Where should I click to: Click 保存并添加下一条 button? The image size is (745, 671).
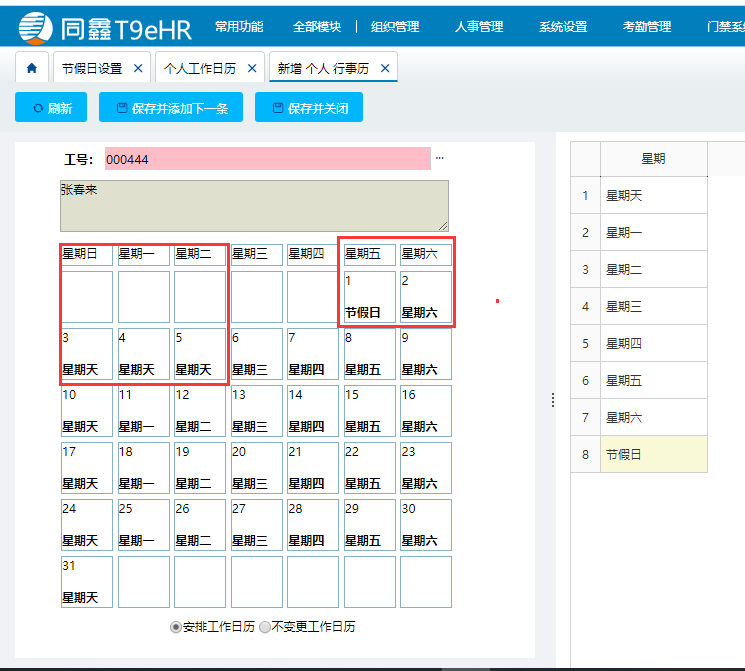pyautogui.click(x=171, y=108)
